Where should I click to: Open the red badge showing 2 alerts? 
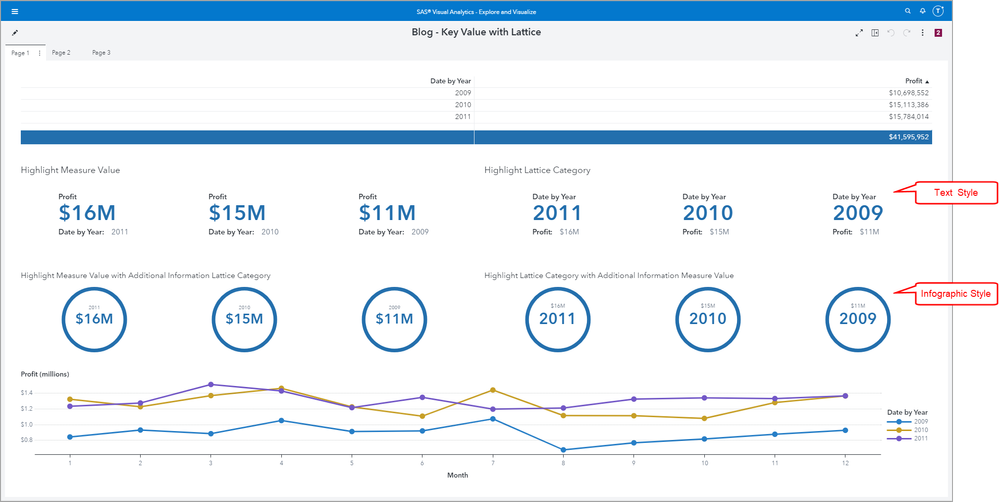pyautogui.click(x=938, y=32)
